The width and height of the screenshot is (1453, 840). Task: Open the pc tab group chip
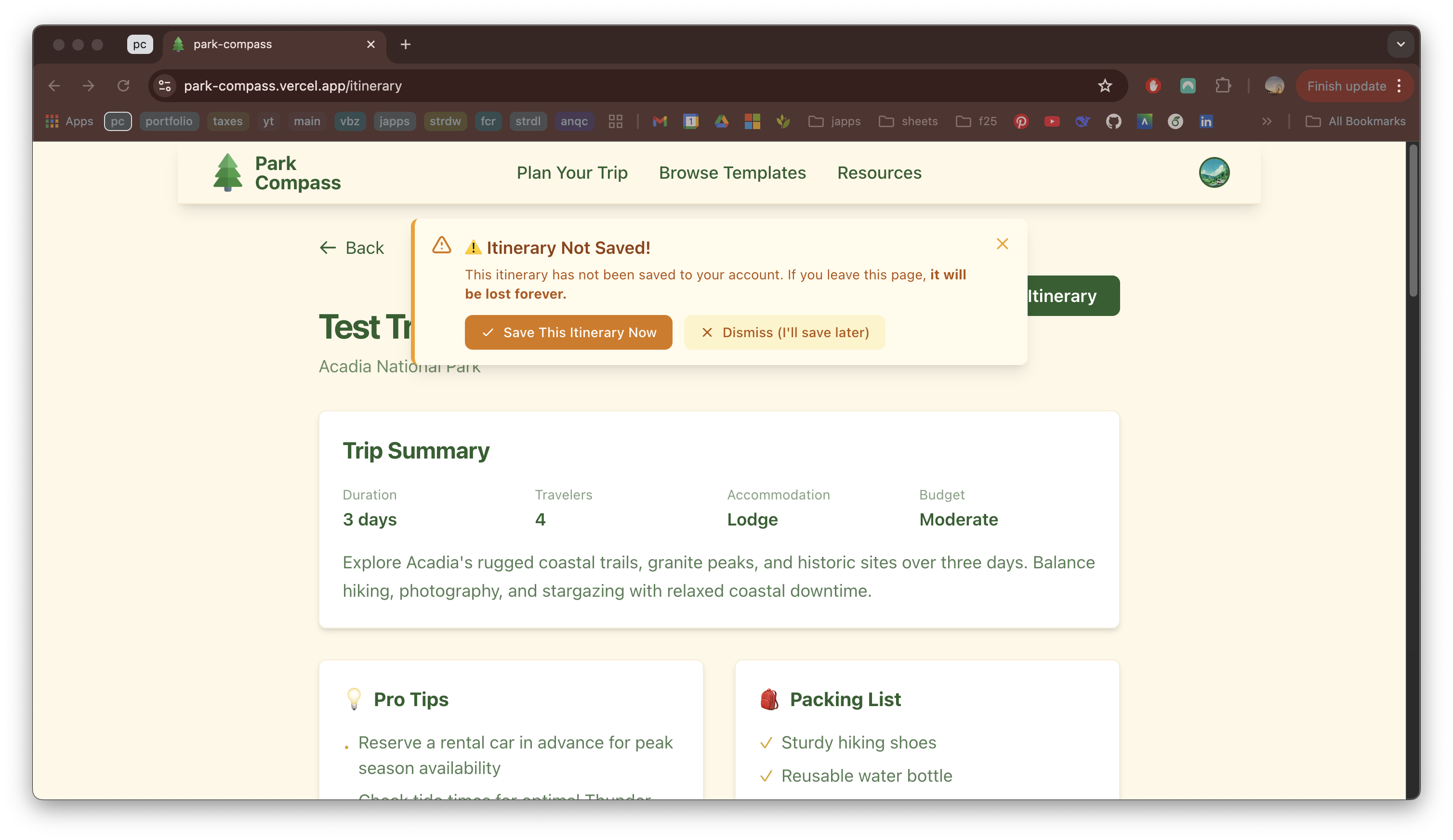(x=140, y=44)
